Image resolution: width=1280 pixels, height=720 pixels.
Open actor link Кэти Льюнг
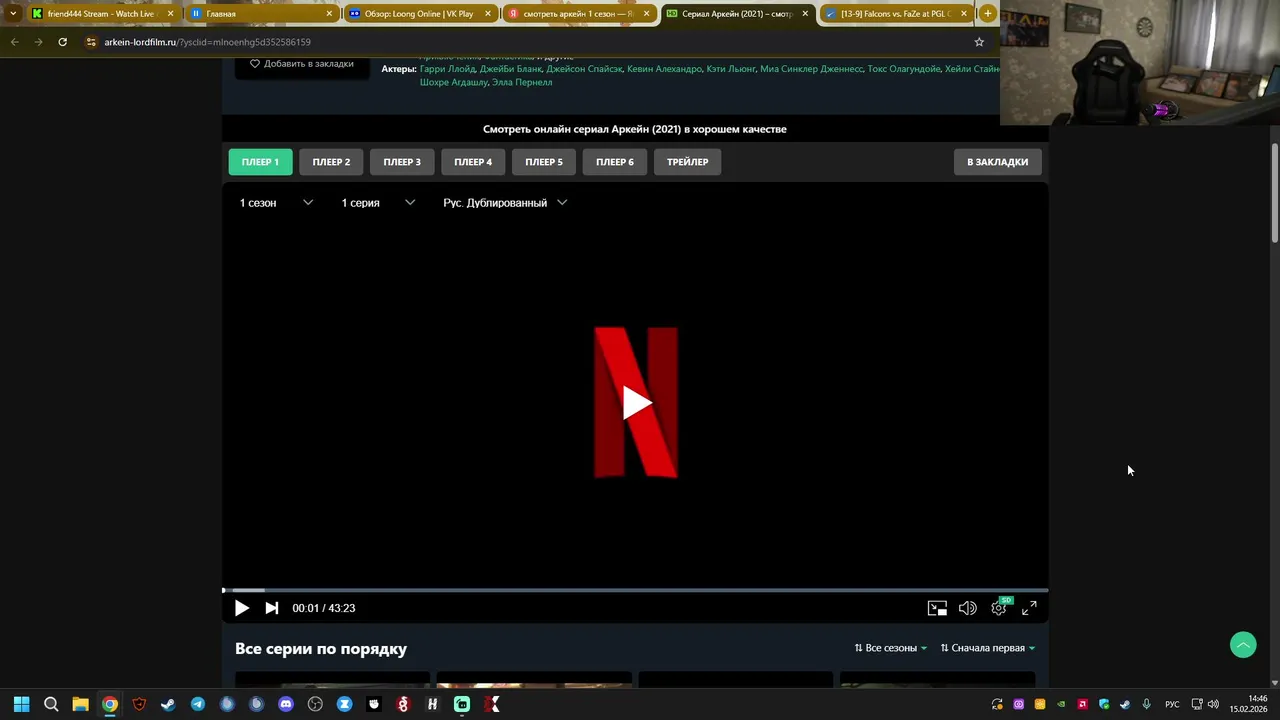click(x=731, y=69)
